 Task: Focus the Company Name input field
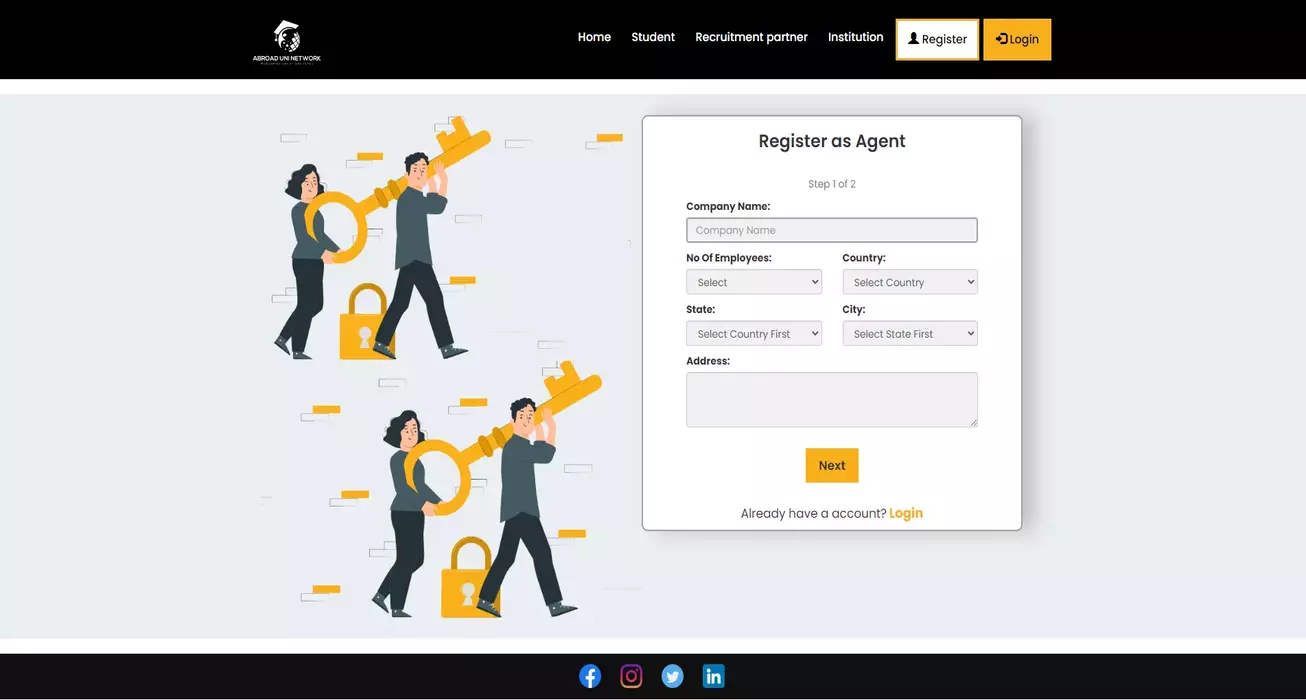831,230
